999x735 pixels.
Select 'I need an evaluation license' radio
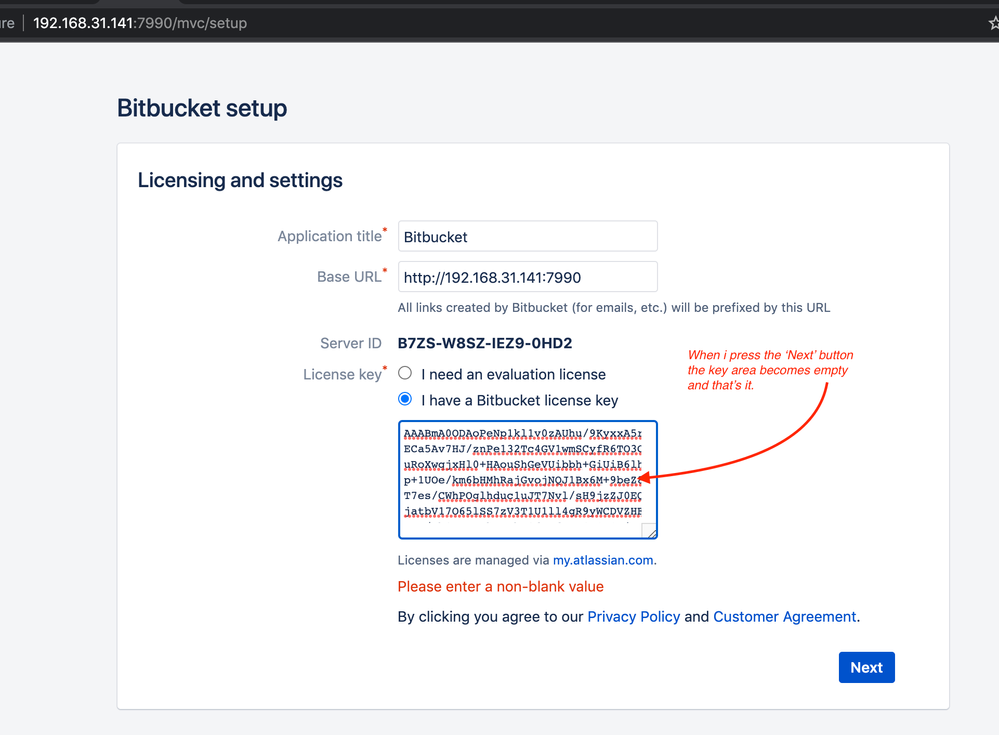click(405, 373)
